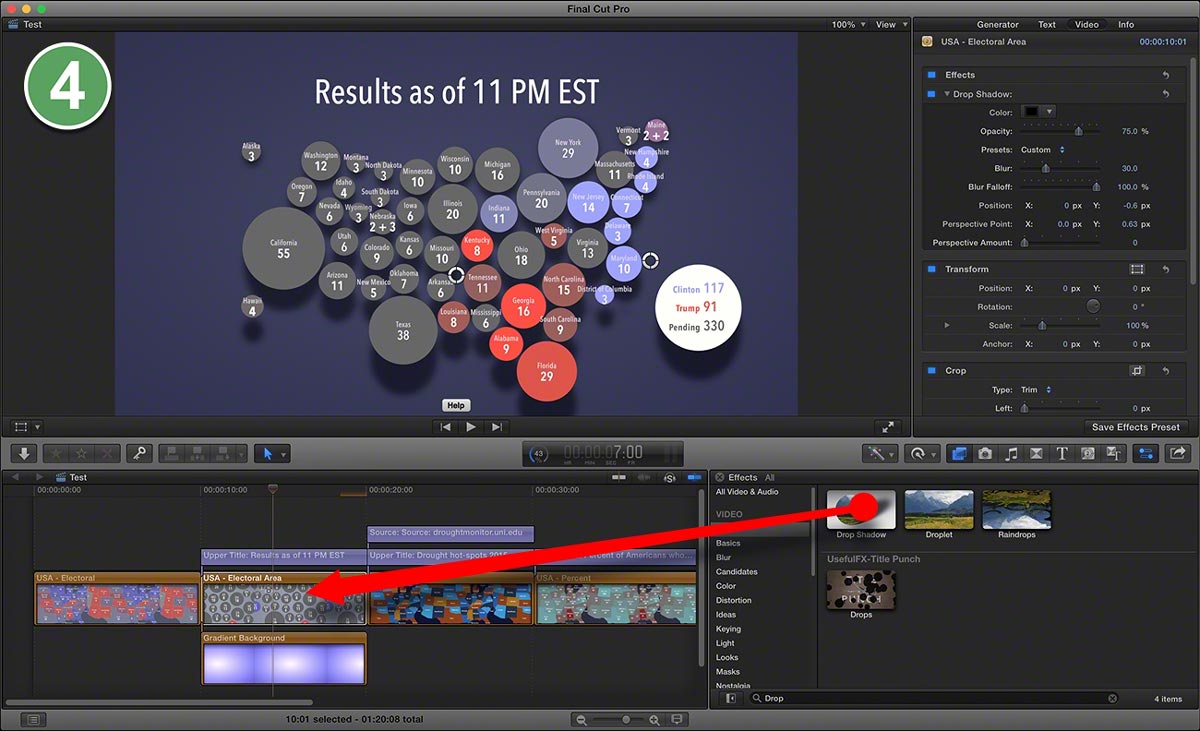Click the Save Effects Preset button
The image size is (1200, 731).
click(1135, 427)
